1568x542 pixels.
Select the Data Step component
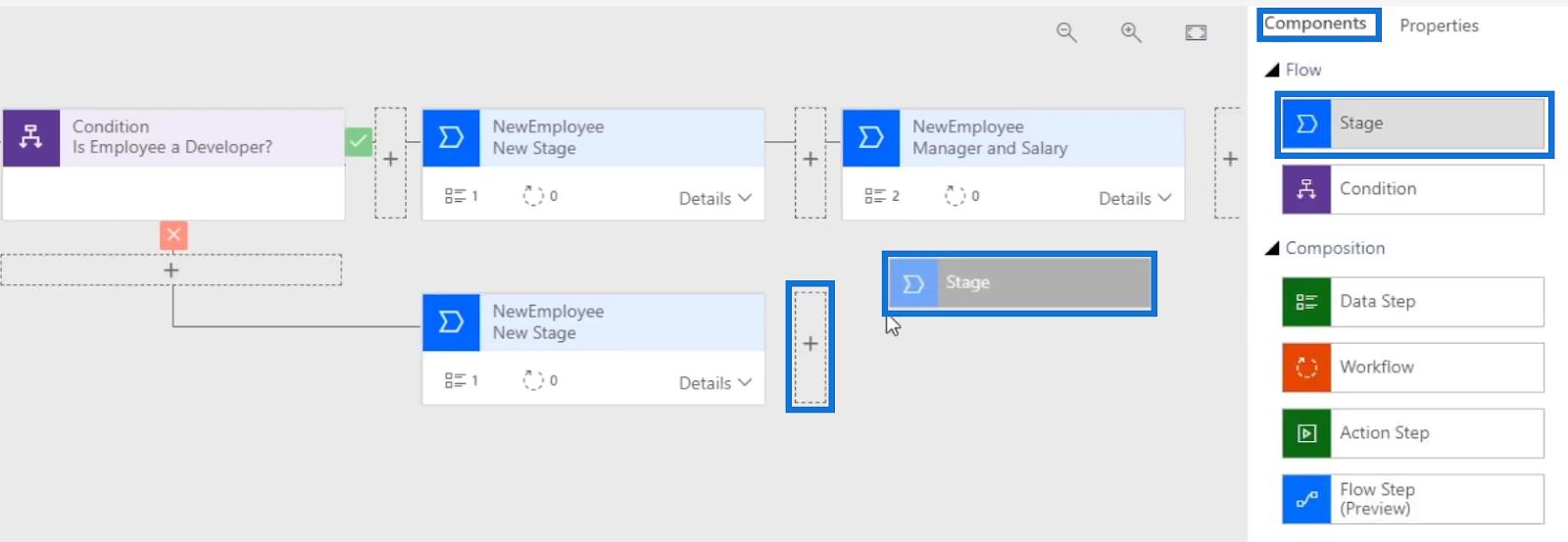point(1412,302)
